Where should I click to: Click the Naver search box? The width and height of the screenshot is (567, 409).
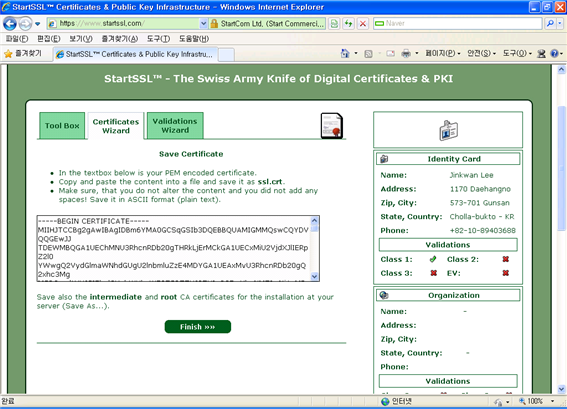(458, 24)
